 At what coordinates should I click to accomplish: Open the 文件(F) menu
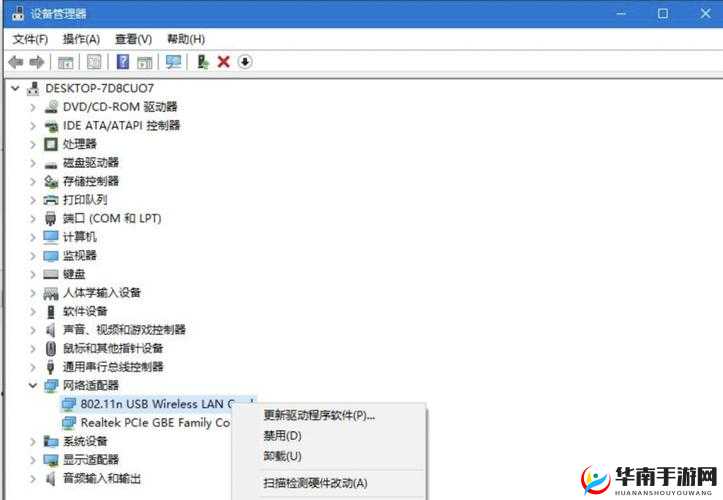coord(30,39)
